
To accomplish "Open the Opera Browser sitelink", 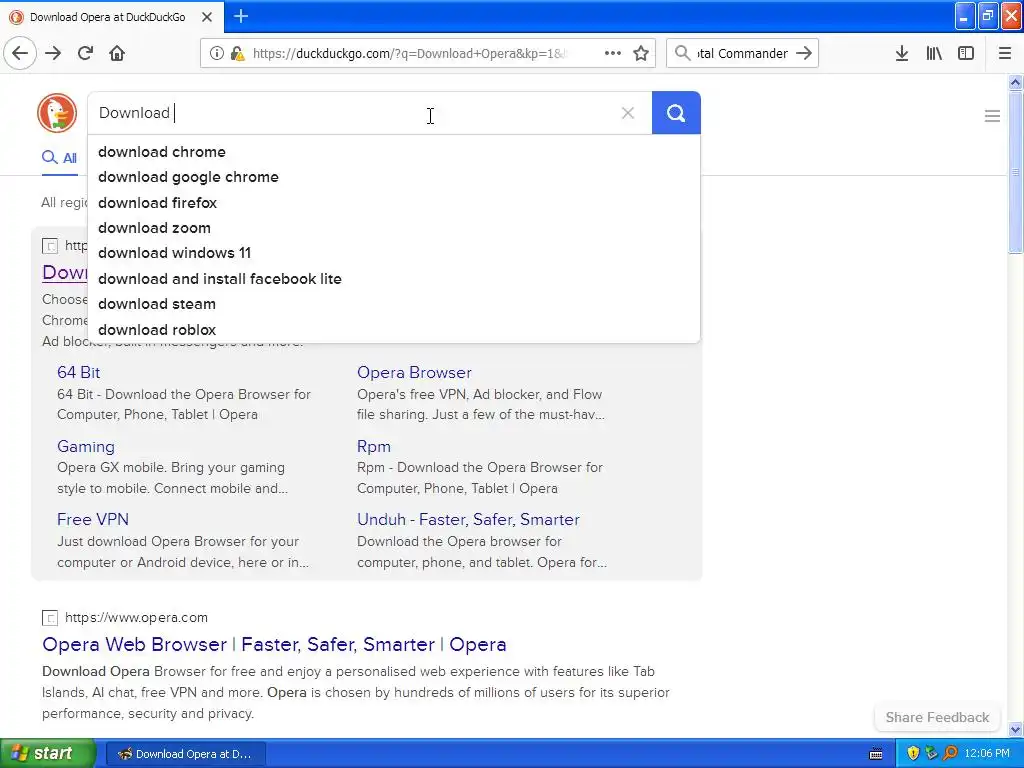I will [x=414, y=372].
